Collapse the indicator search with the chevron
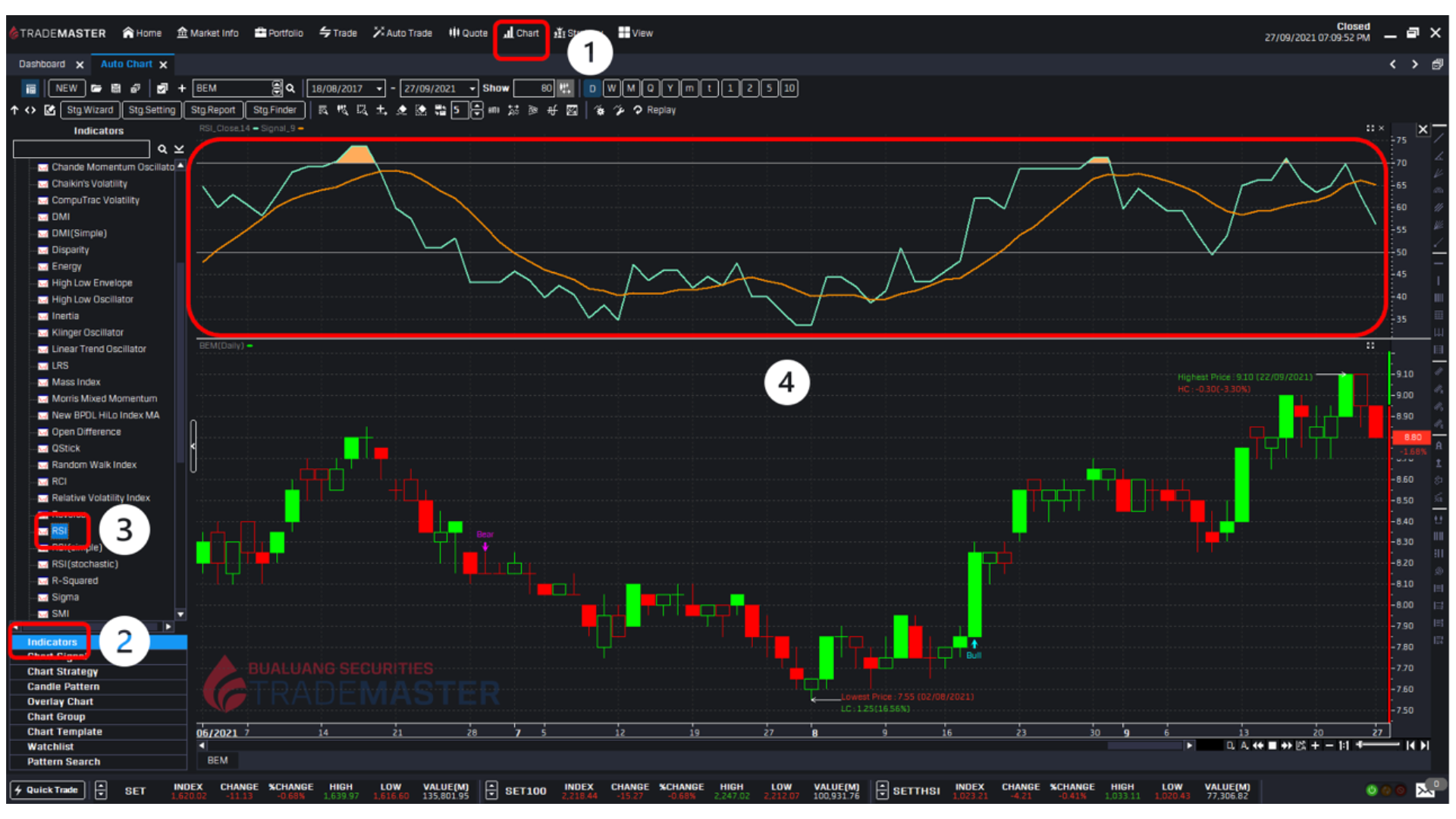 [x=179, y=149]
